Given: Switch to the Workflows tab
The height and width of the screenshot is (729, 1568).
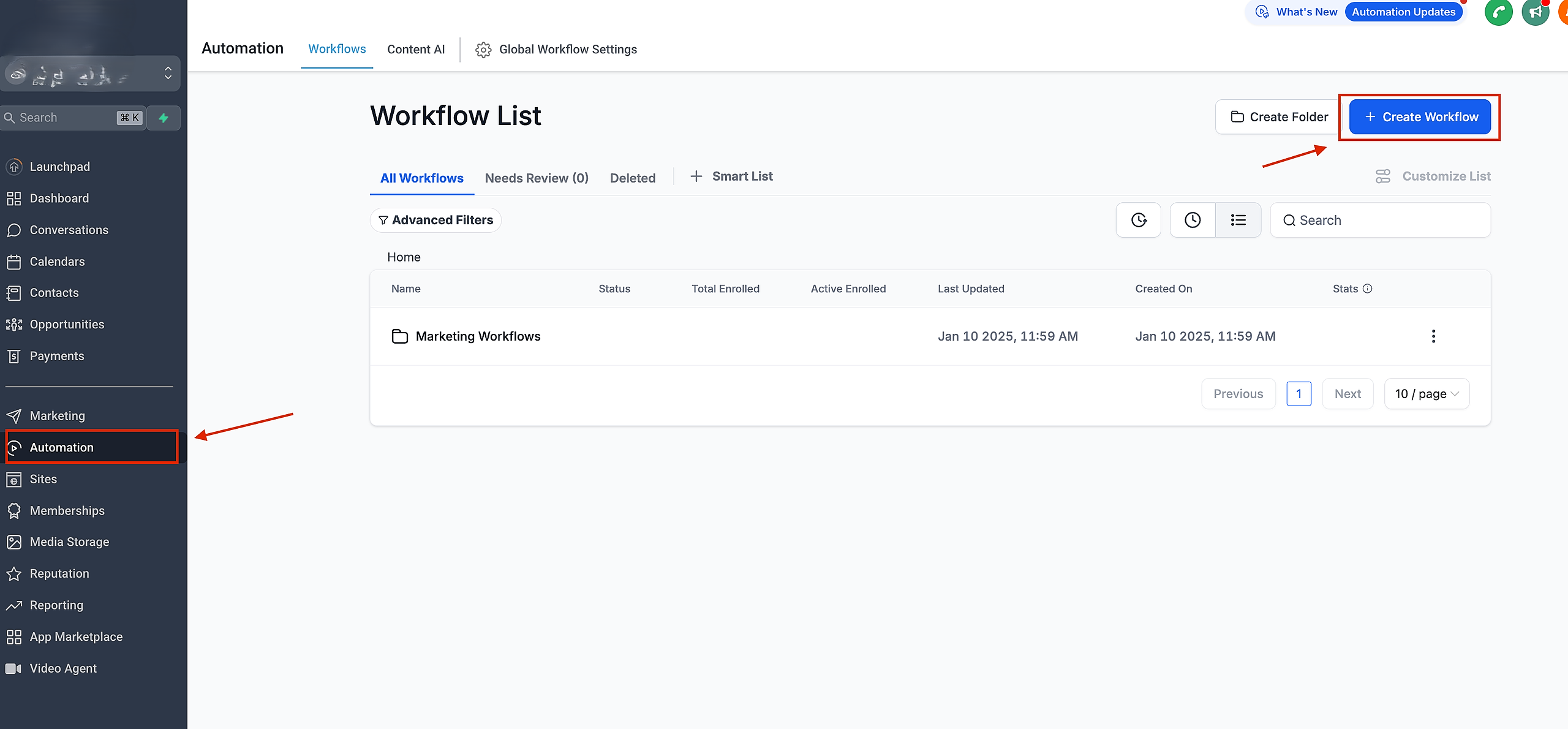Looking at the screenshot, I should [337, 49].
